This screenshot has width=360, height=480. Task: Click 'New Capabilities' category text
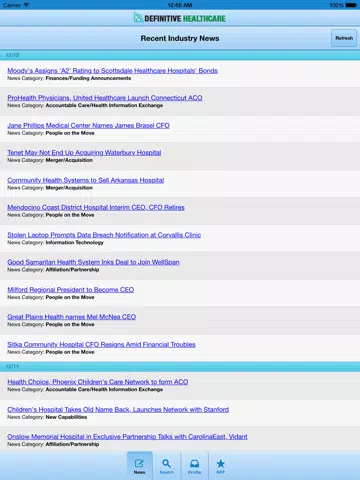tap(66, 417)
